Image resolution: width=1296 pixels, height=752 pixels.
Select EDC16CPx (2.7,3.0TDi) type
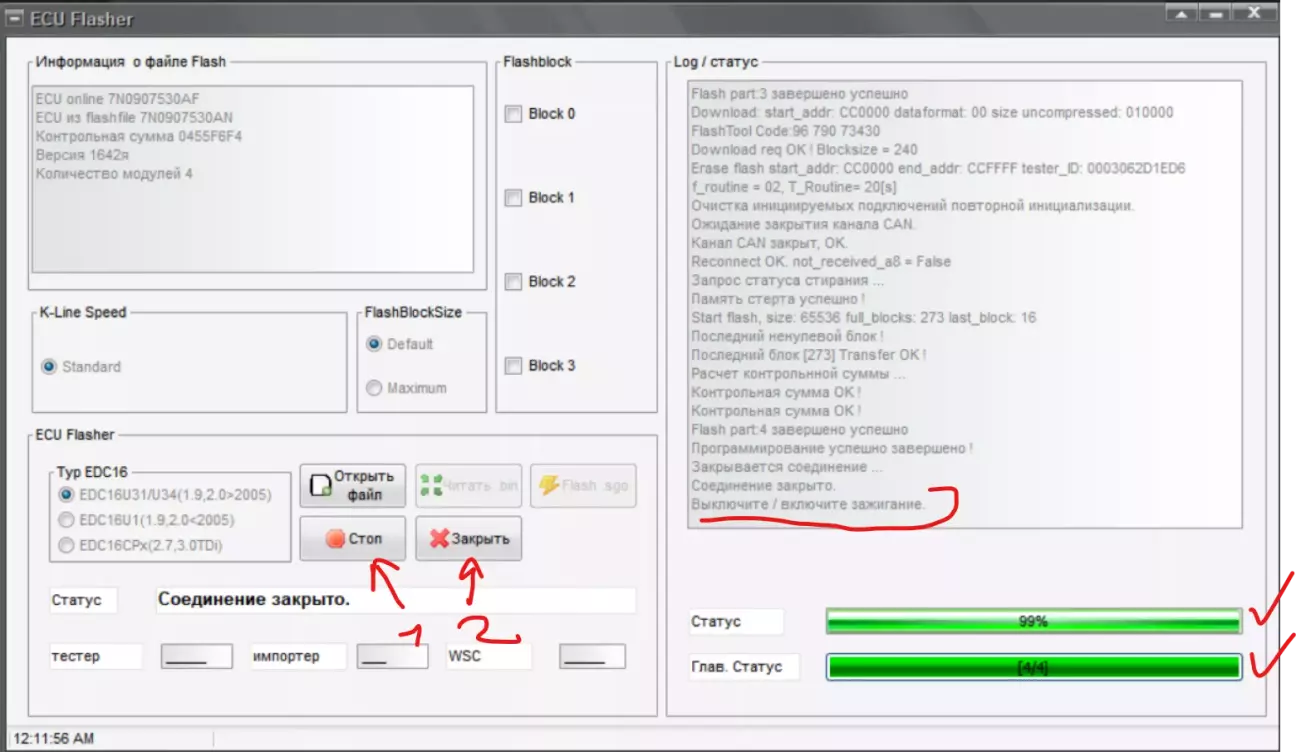67,545
